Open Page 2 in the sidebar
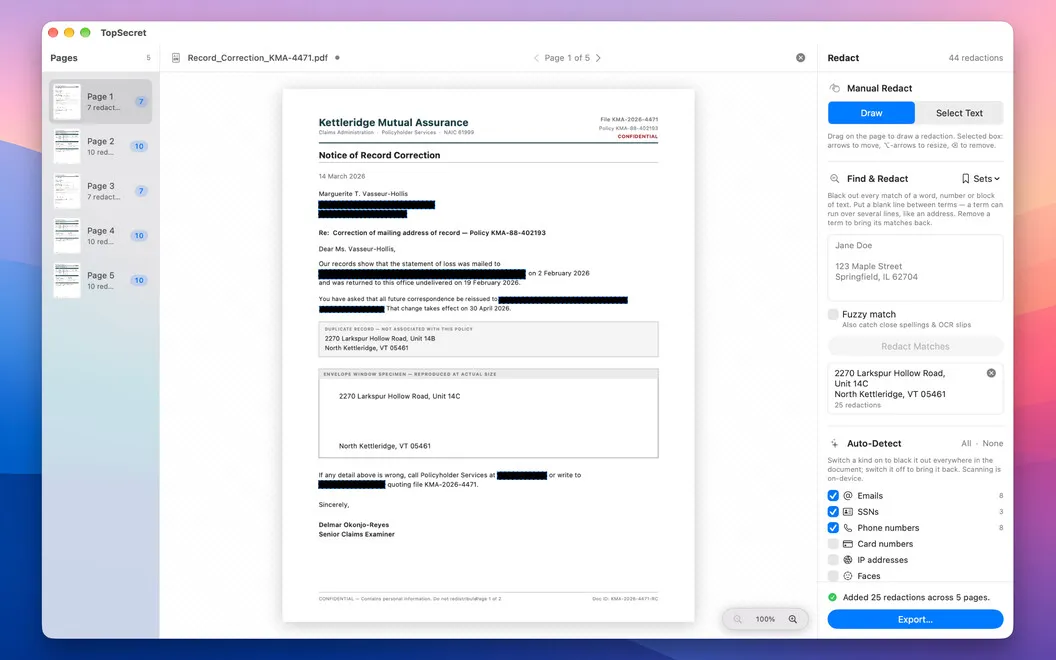 [100, 146]
